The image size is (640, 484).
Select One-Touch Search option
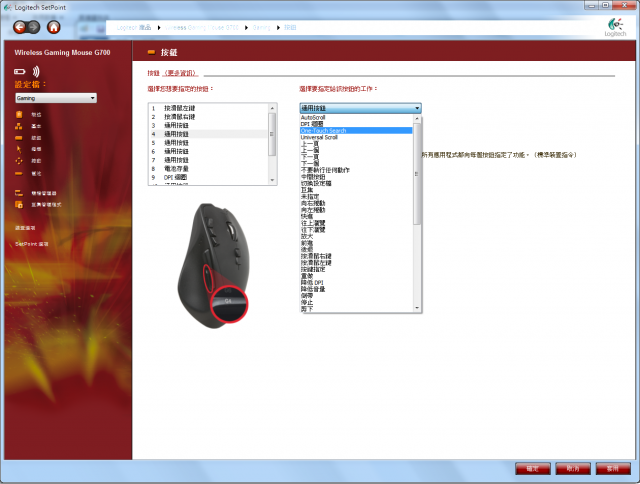pos(356,131)
